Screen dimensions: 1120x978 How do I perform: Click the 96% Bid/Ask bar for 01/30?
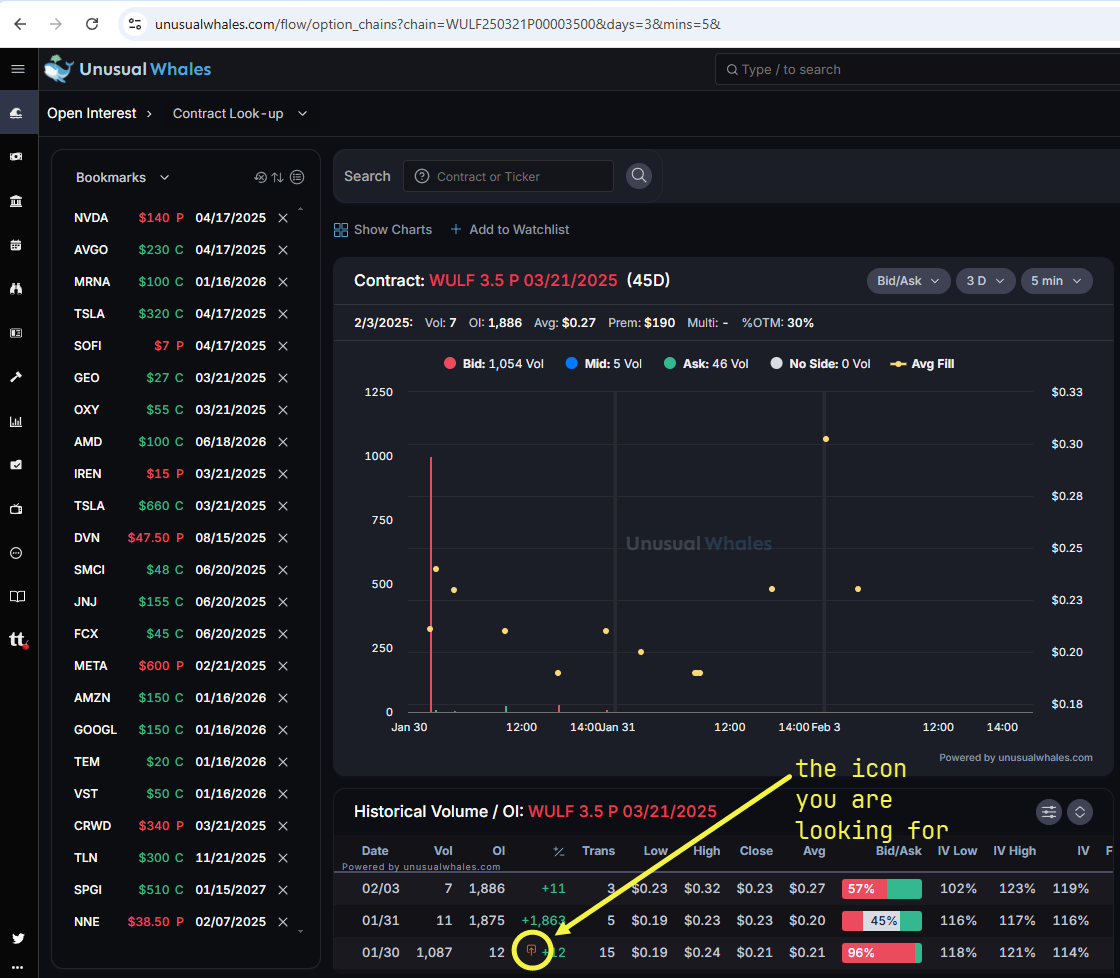point(881,952)
